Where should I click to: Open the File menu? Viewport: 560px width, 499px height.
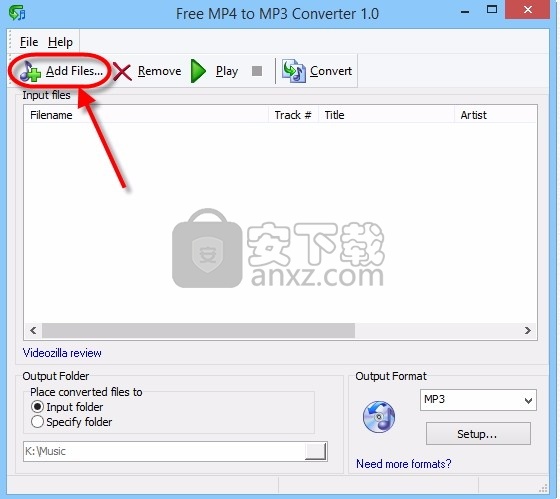pyautogui.click(x=29, y=42)
